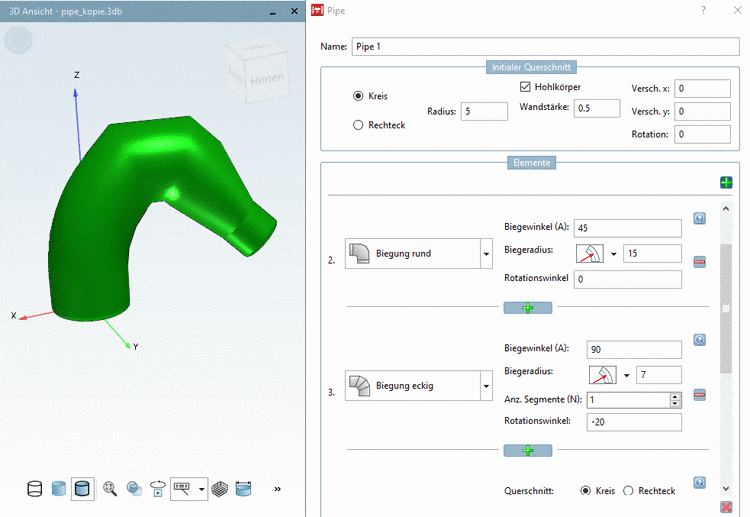Select Kreis initial cross-section radio button
The image size is (750, 517).
(x=358, y=96)
